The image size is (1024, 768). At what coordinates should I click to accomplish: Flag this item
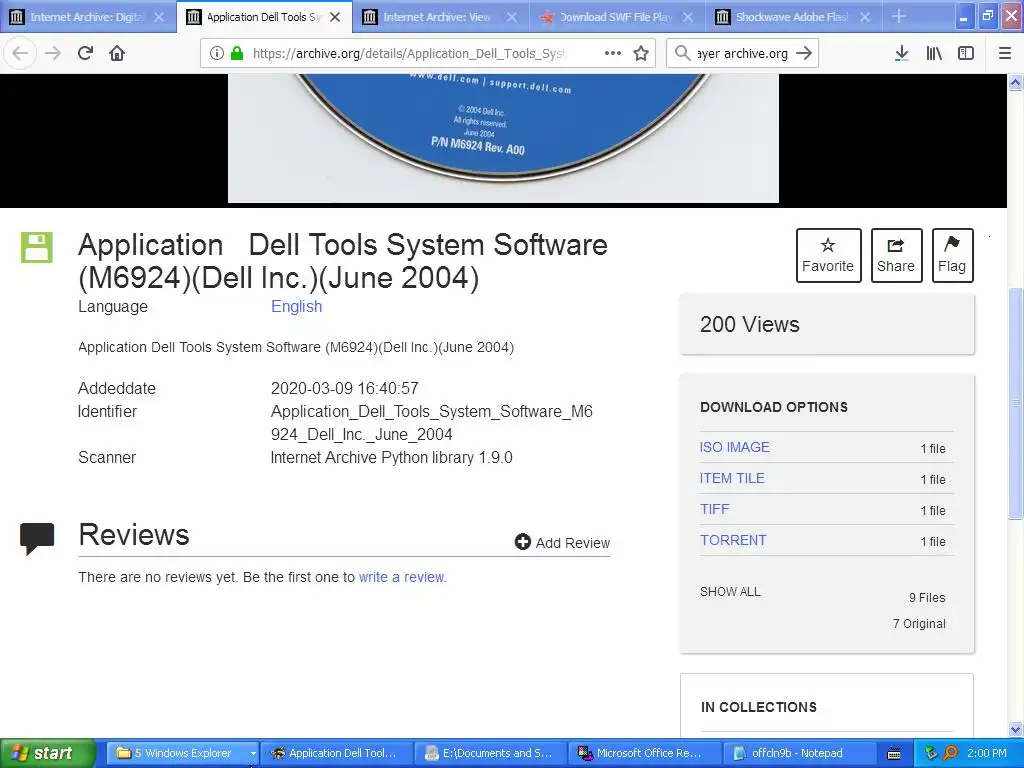click(x=952, y=255)
